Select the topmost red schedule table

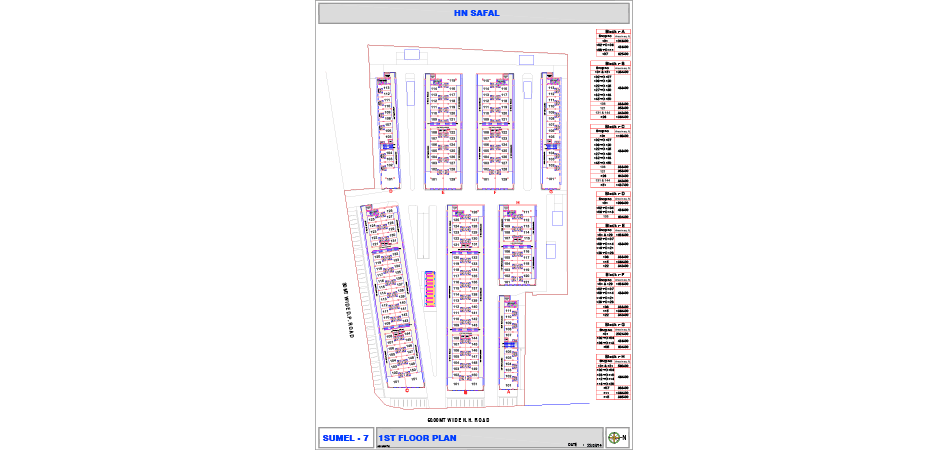tap(612, 44)
